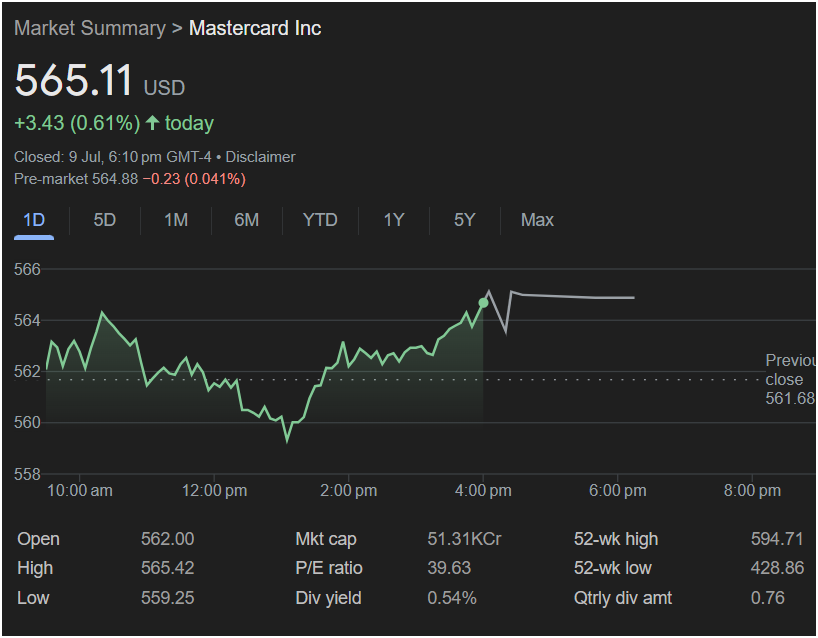This screenshot has width=818, height=638.
Task: Select the 52-wk low value 428.86
Action: tap(777, 568)
